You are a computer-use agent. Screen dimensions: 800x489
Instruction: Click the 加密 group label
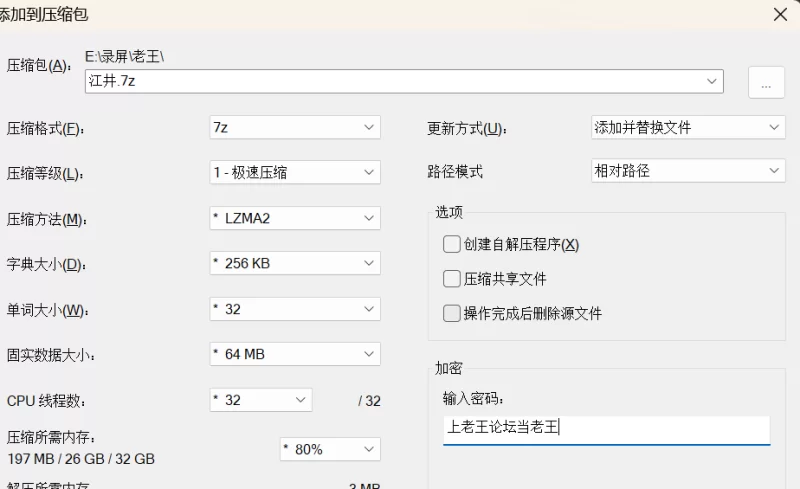point(448,368)
